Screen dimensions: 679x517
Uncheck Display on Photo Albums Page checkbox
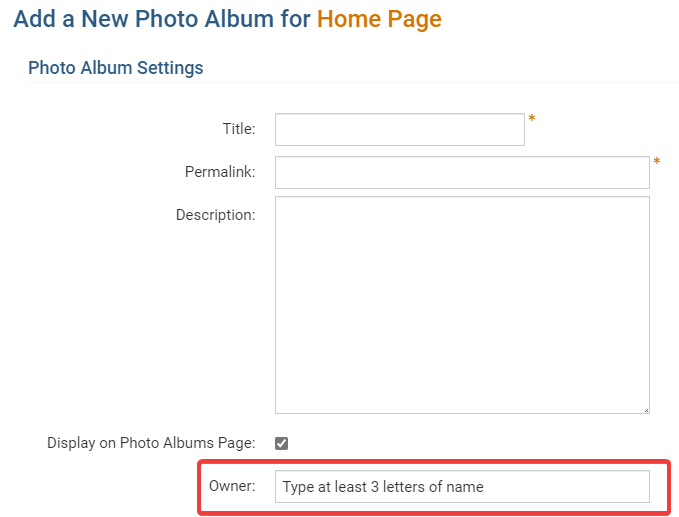point(282,443)
